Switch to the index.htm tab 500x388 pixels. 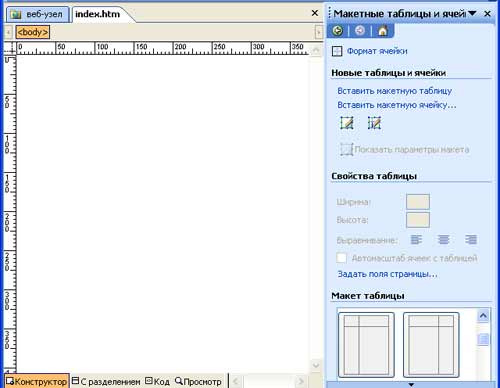[97, 14]
